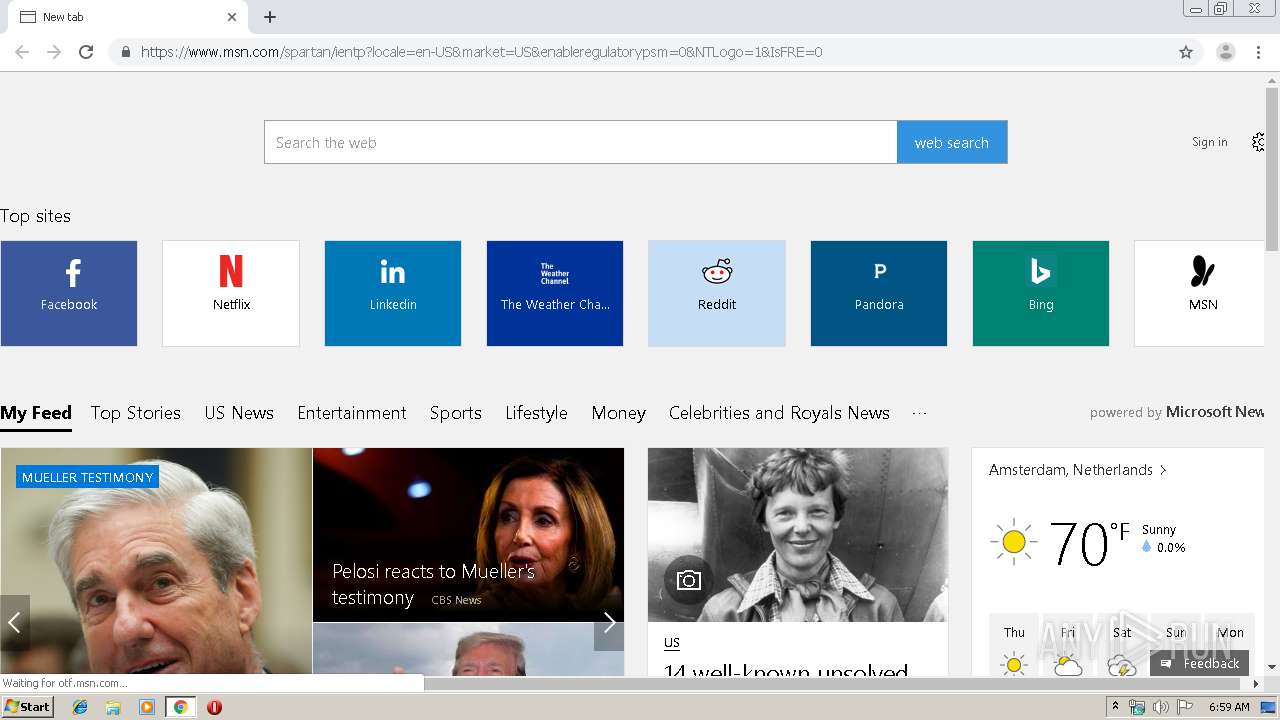1280x720 pixels.
Task: Click the taskbar clock showing 6:59 AM
Action: tap(1229, 707)
